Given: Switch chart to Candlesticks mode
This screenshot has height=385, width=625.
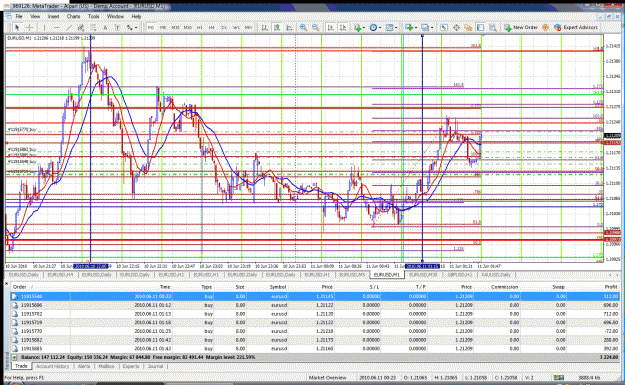Looking at the screenshot, I should [x=277, y=28].
